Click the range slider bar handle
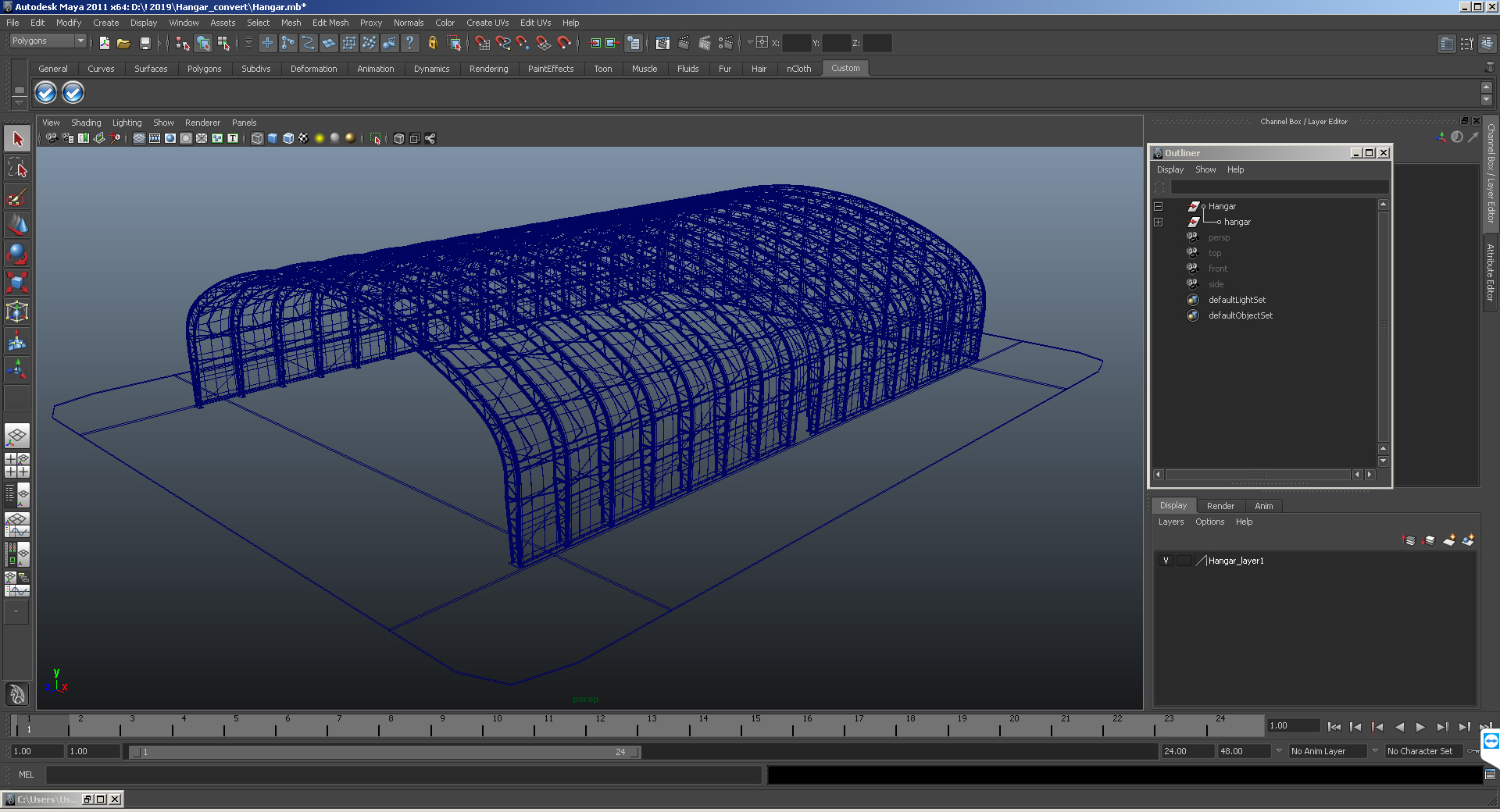 coord(384,752)
